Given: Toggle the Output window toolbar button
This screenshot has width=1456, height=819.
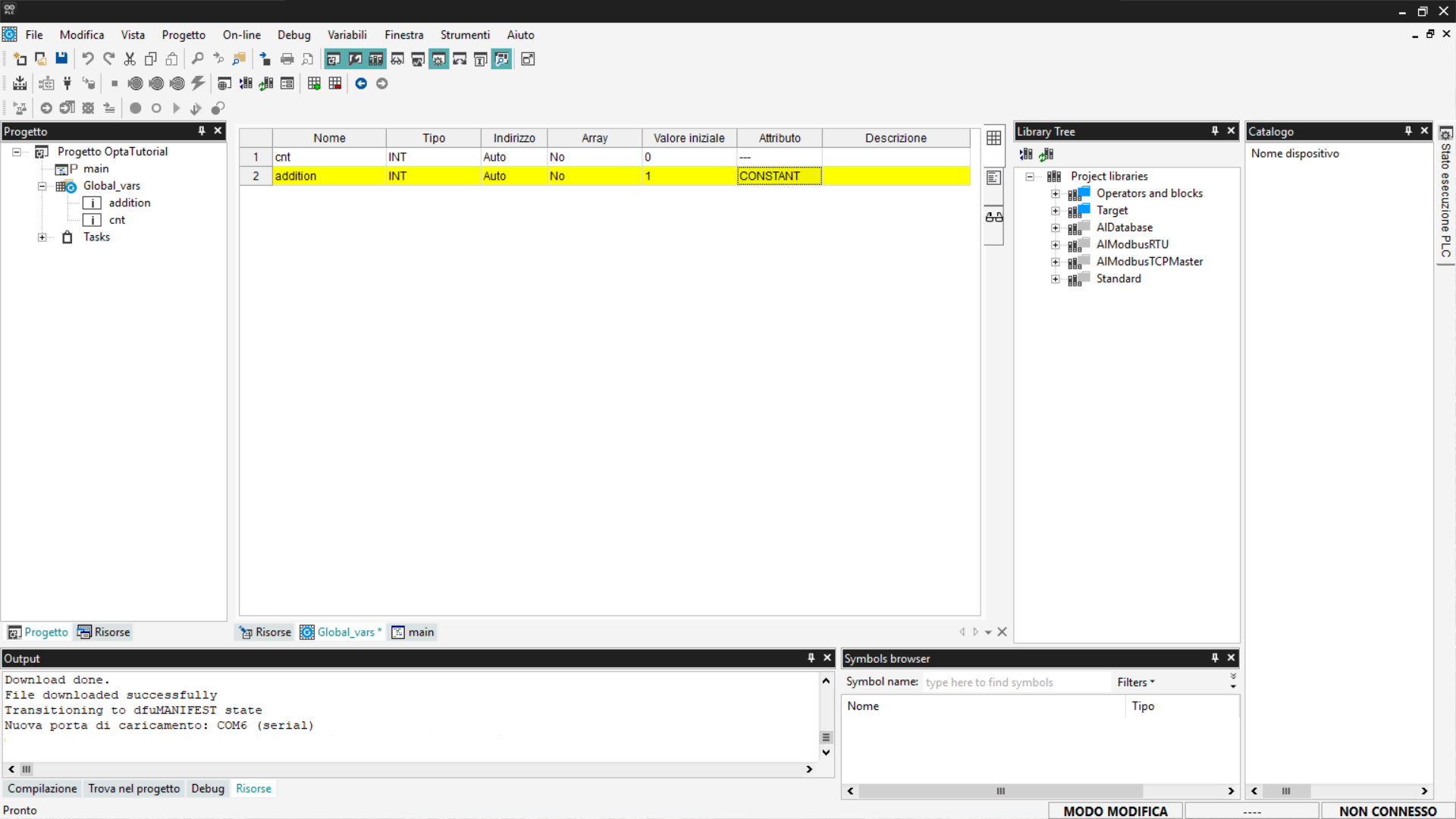Looking at the screenshot, I should click(x=355, y=58).
